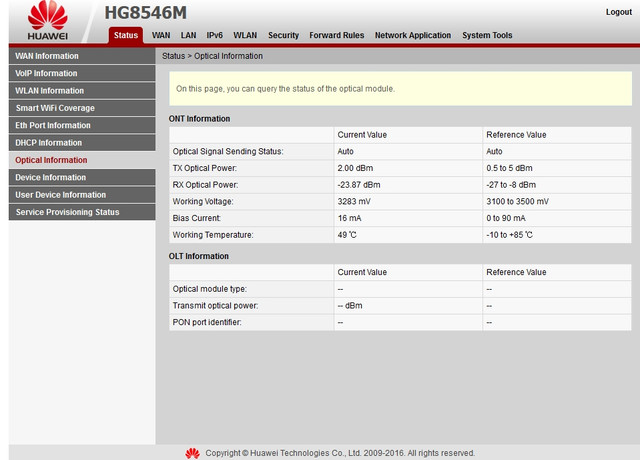This screenshot has width=640, height=460.
Task: Click the 'RX Optical Power:' label
Action: 205,185
